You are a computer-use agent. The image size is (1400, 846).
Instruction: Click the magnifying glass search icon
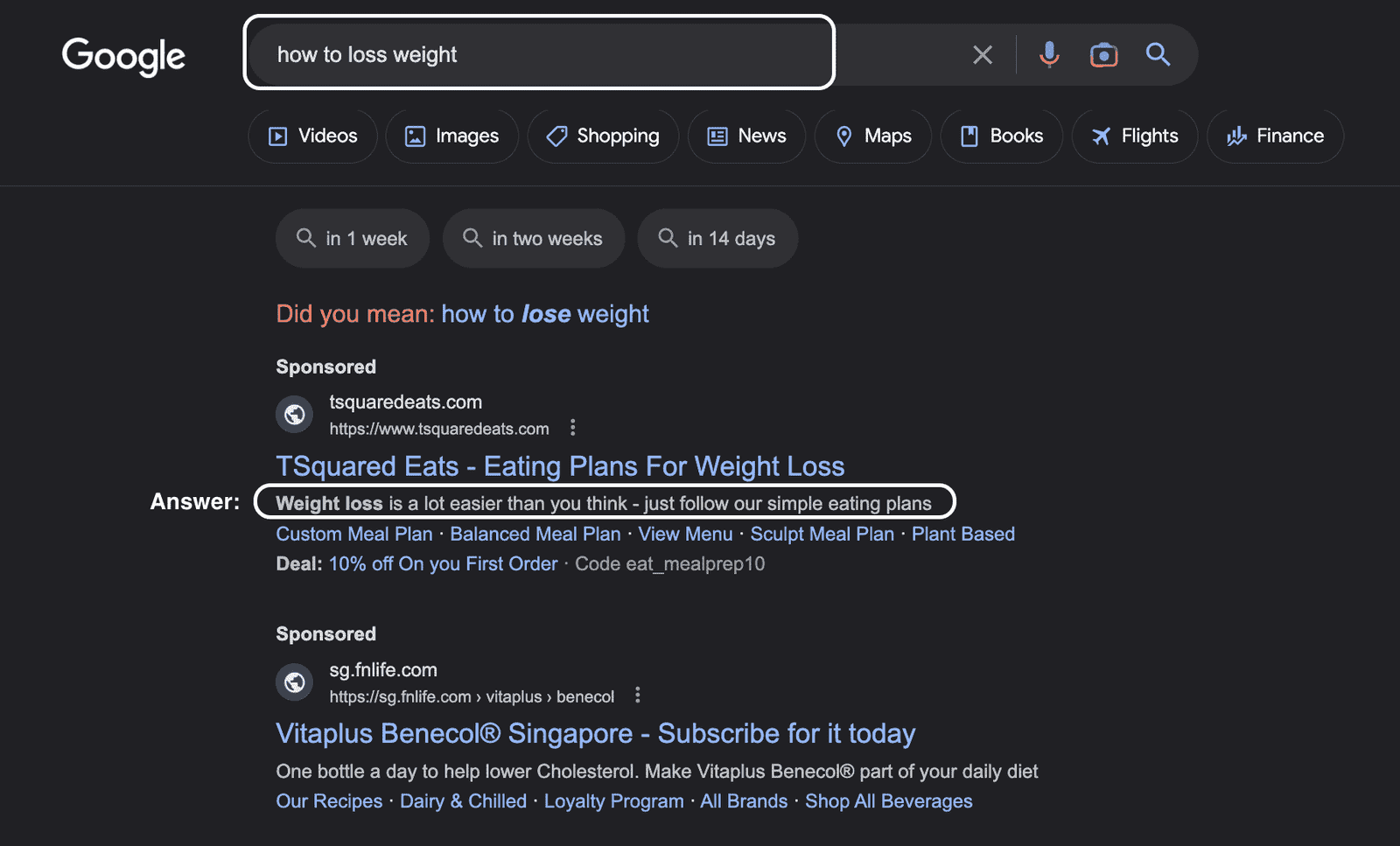[x=1158, y=55]
